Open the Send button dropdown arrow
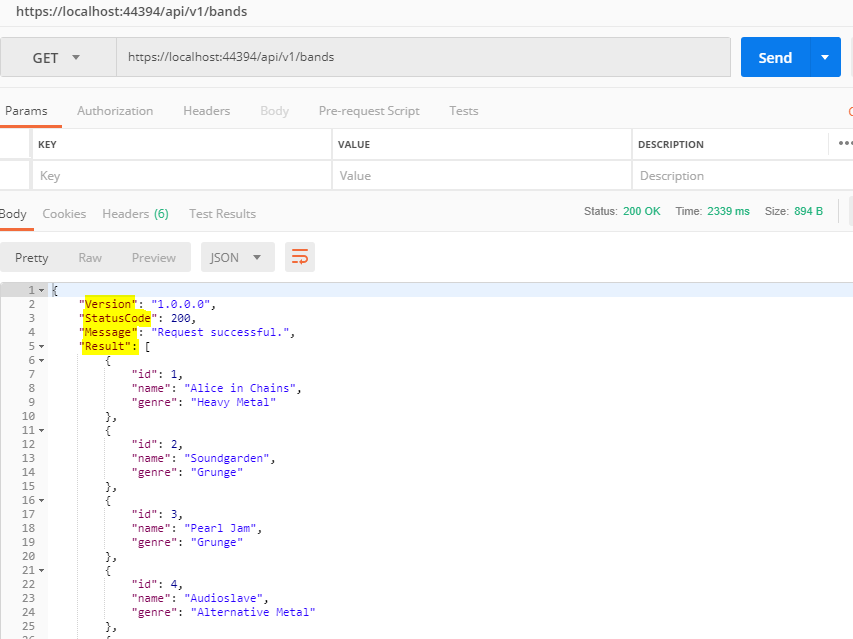This screenshot has width=853, height=639. pyautogui.click(x=825, y=57)
